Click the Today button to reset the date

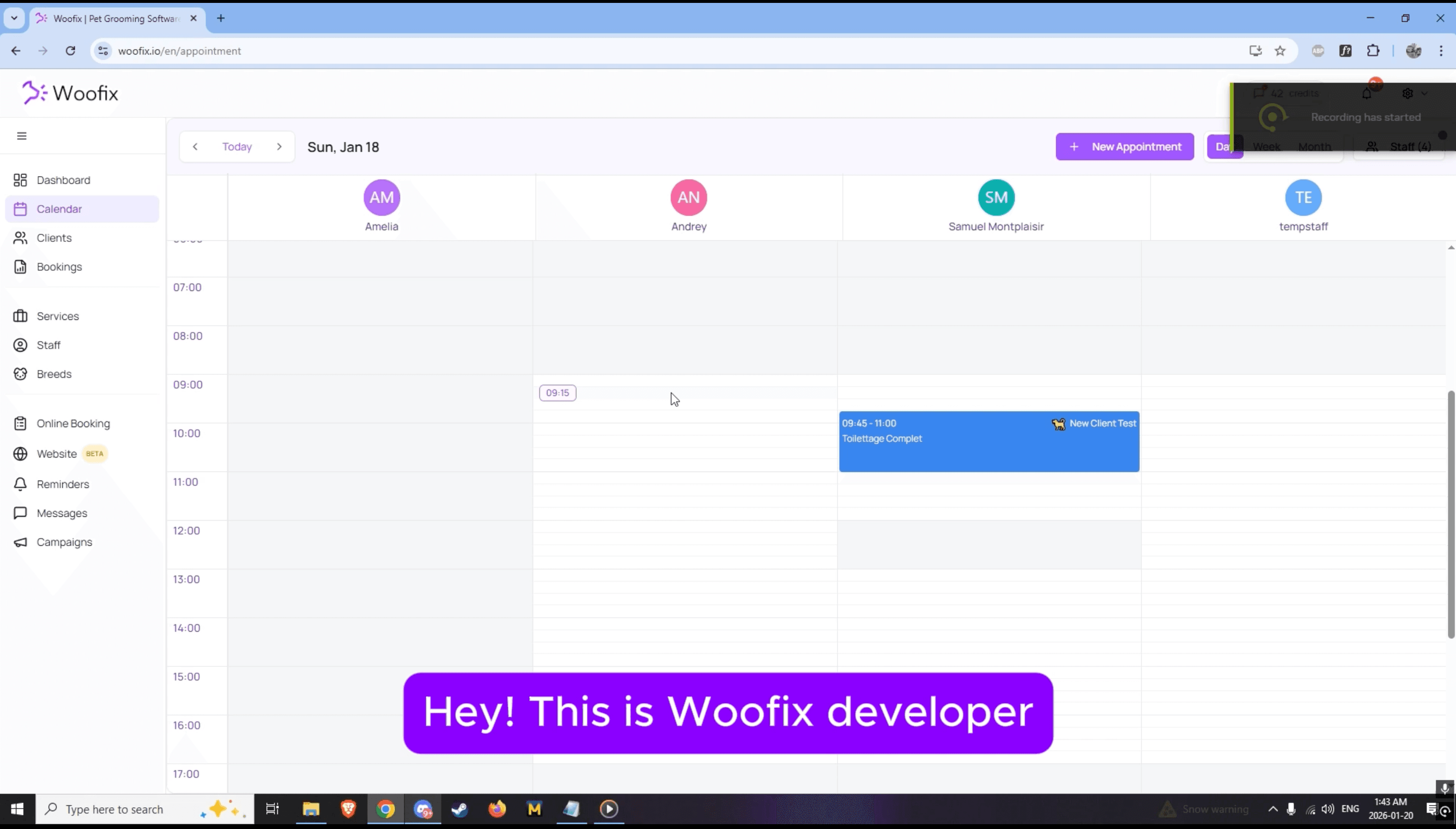(236, 146)
